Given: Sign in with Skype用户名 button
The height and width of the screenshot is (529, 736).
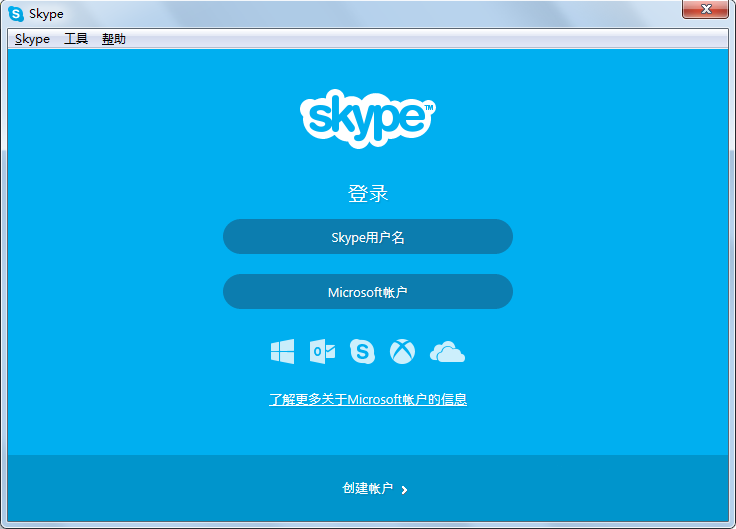Looking at the screenshot, I should pos(368,237).
